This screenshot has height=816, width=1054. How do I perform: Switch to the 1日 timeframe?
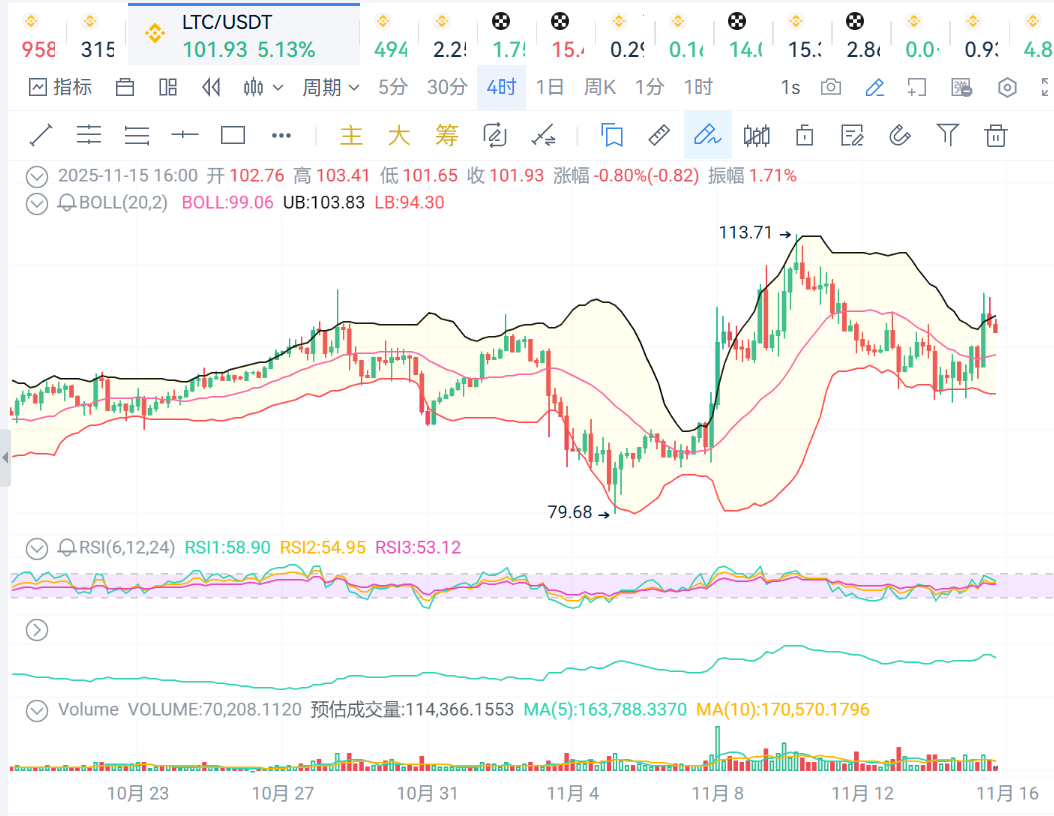point(550,88)
